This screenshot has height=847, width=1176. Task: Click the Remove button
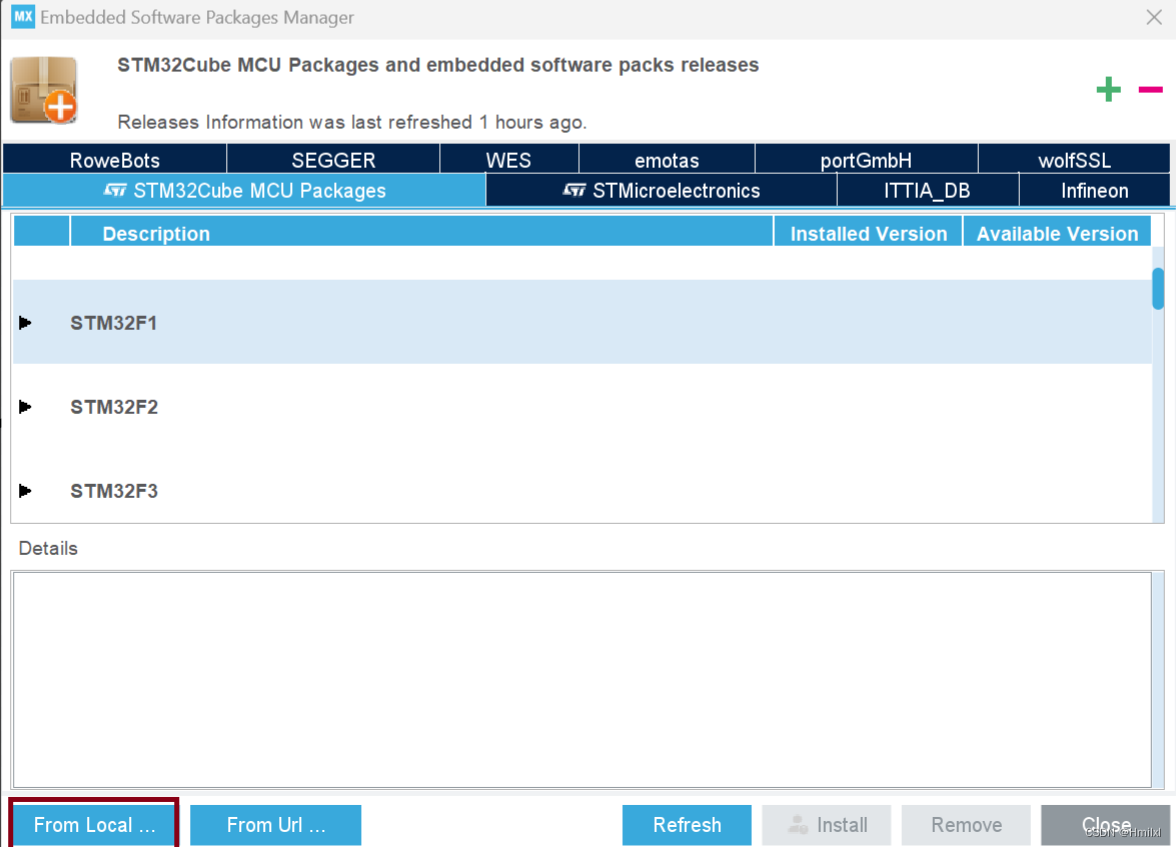[966, 824]
